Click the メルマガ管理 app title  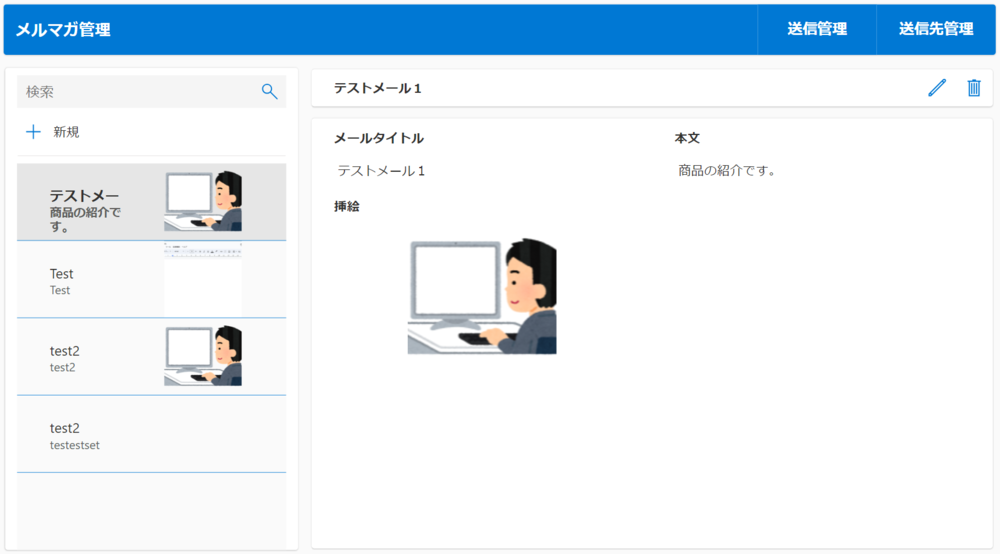63,29
